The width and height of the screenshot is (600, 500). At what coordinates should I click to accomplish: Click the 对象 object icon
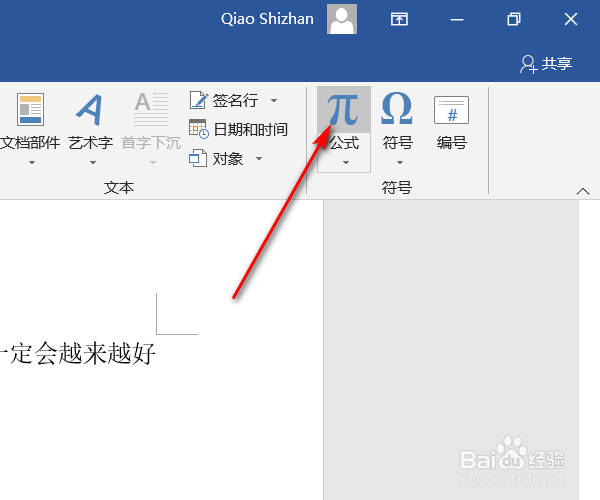coord(198,158)
